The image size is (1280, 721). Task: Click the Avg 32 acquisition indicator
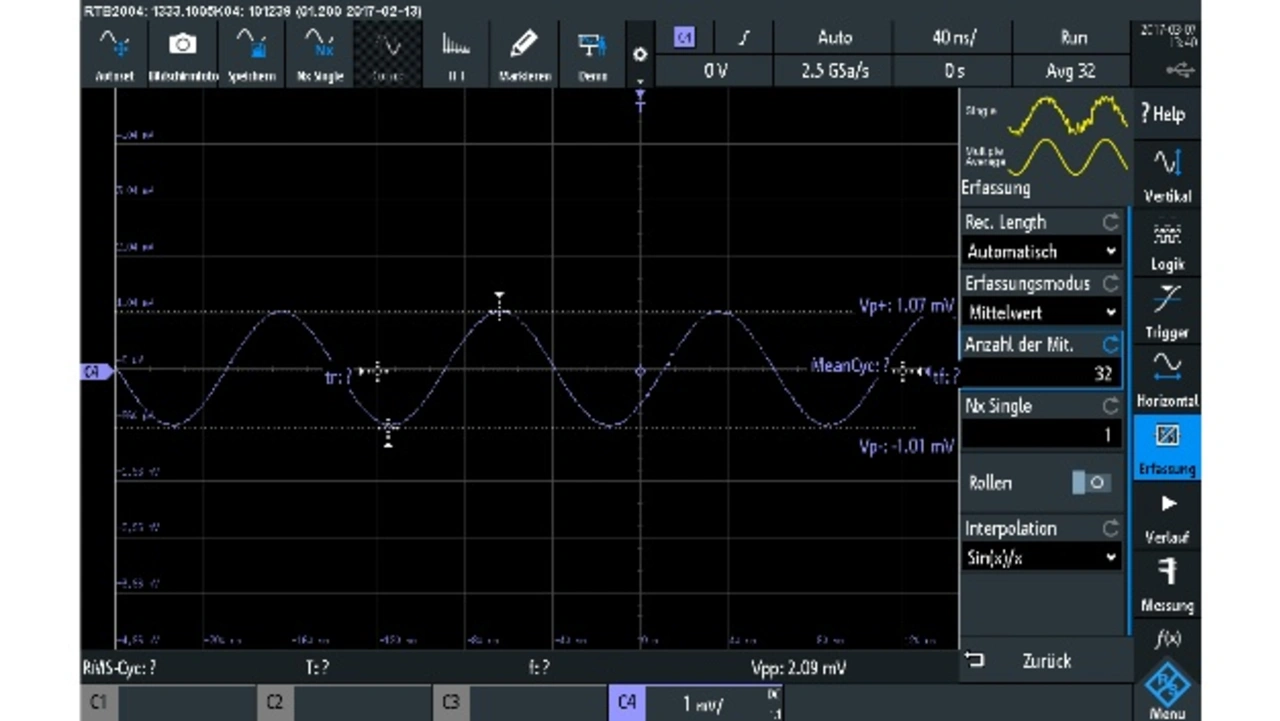1072,71
